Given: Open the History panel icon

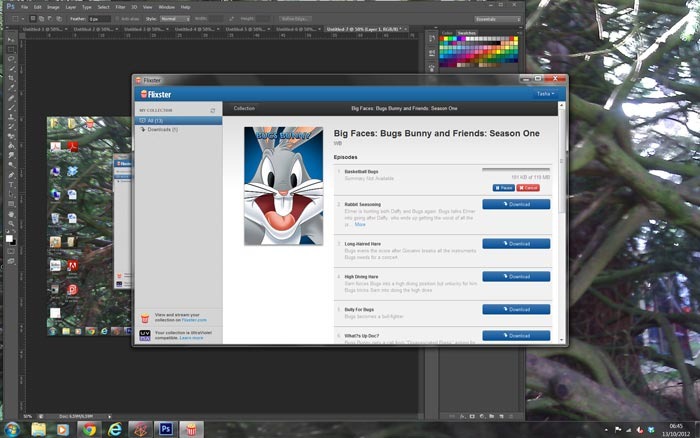Looking at the screenshot, I should click(x=432, y=39).
